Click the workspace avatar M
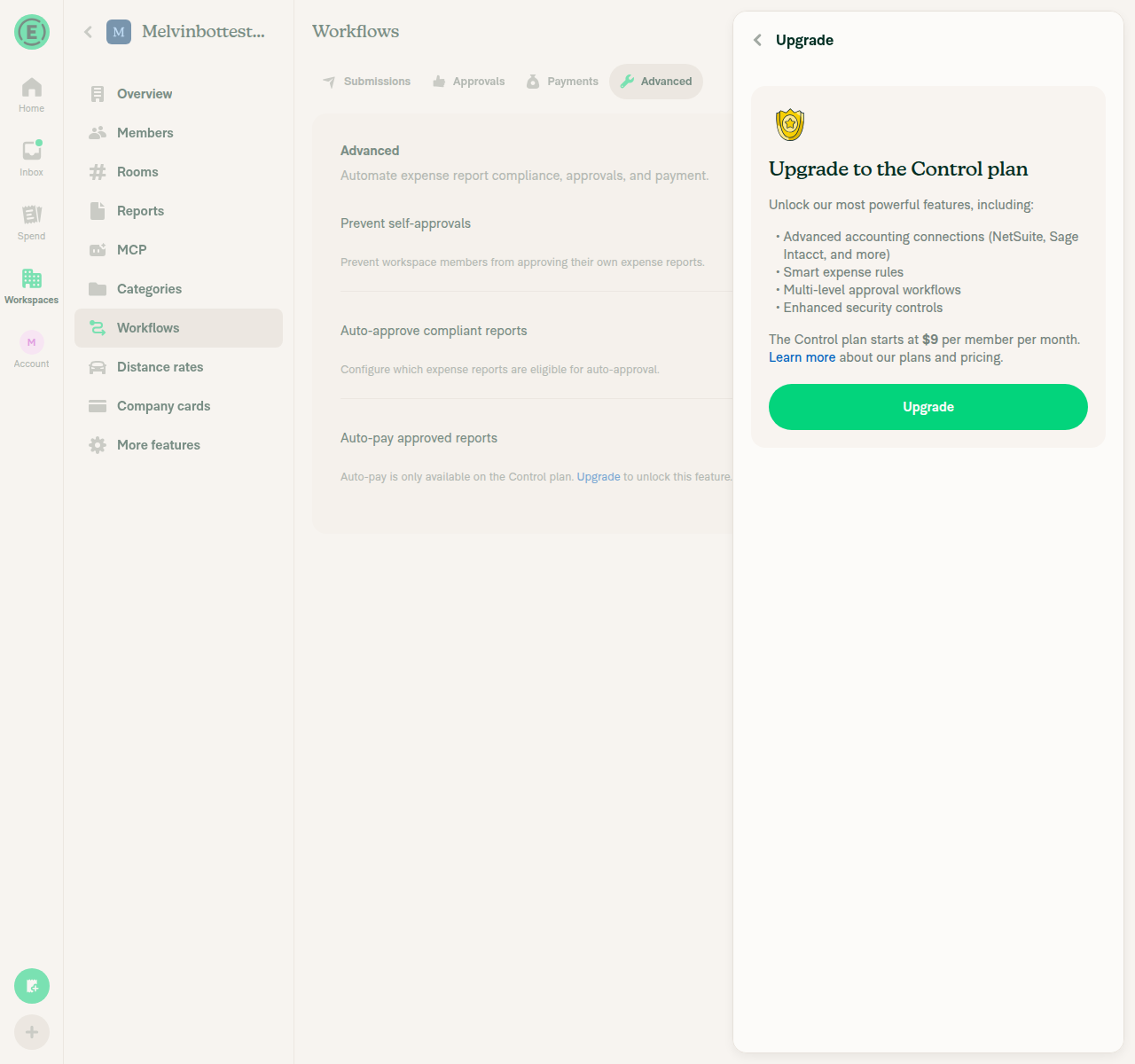Screen dimensions: 1135x1064 coord(119,32)
